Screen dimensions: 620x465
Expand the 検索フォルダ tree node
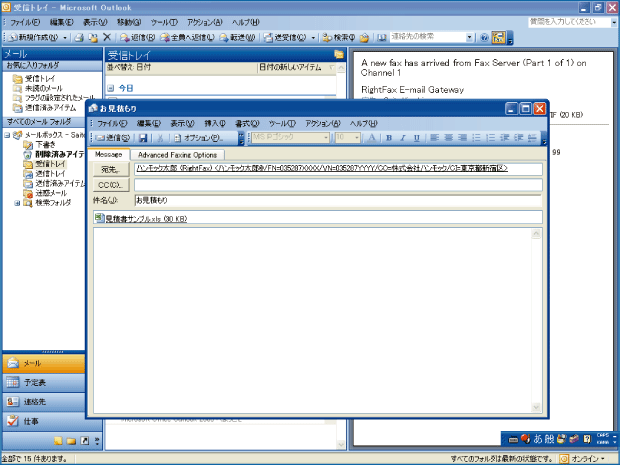pyautogui.click(x=17, y=203)
